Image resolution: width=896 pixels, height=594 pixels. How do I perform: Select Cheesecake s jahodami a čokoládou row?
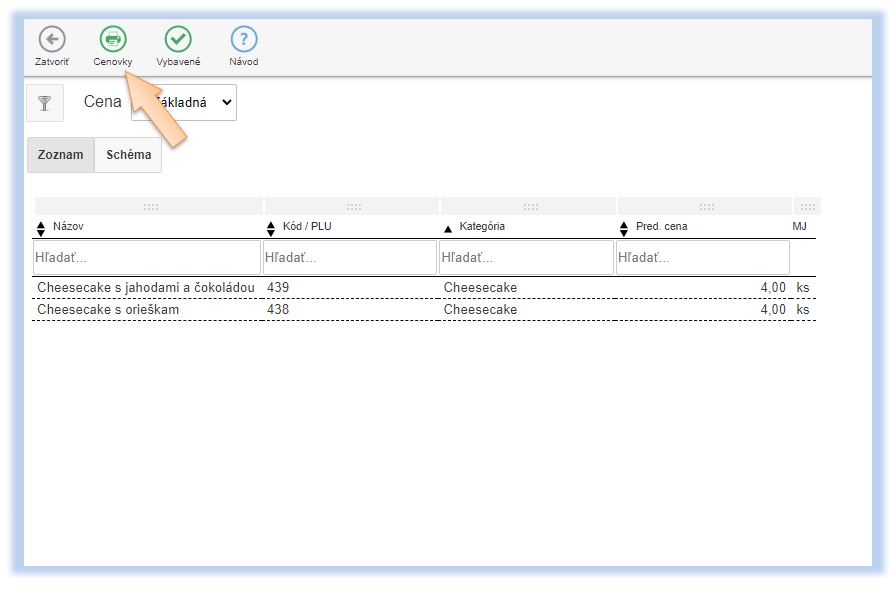[x=146, y=288]
